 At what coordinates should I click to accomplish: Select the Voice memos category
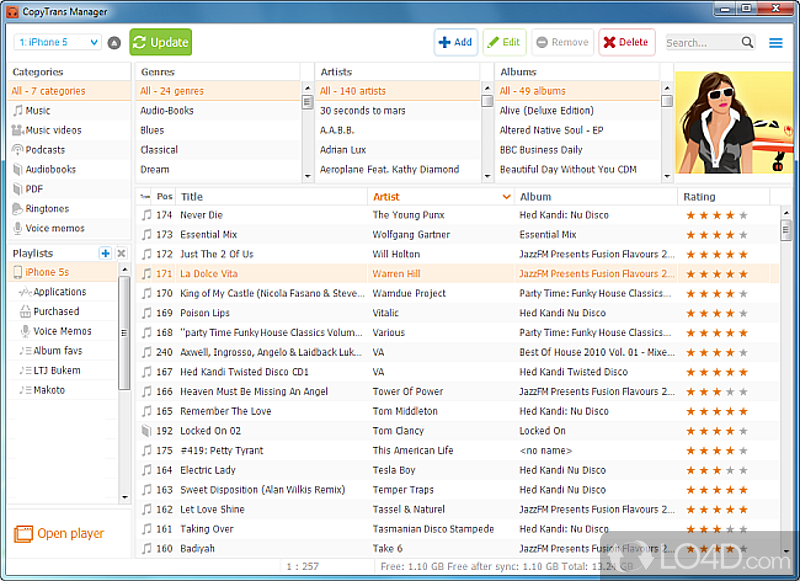click(x=69, y=229)
